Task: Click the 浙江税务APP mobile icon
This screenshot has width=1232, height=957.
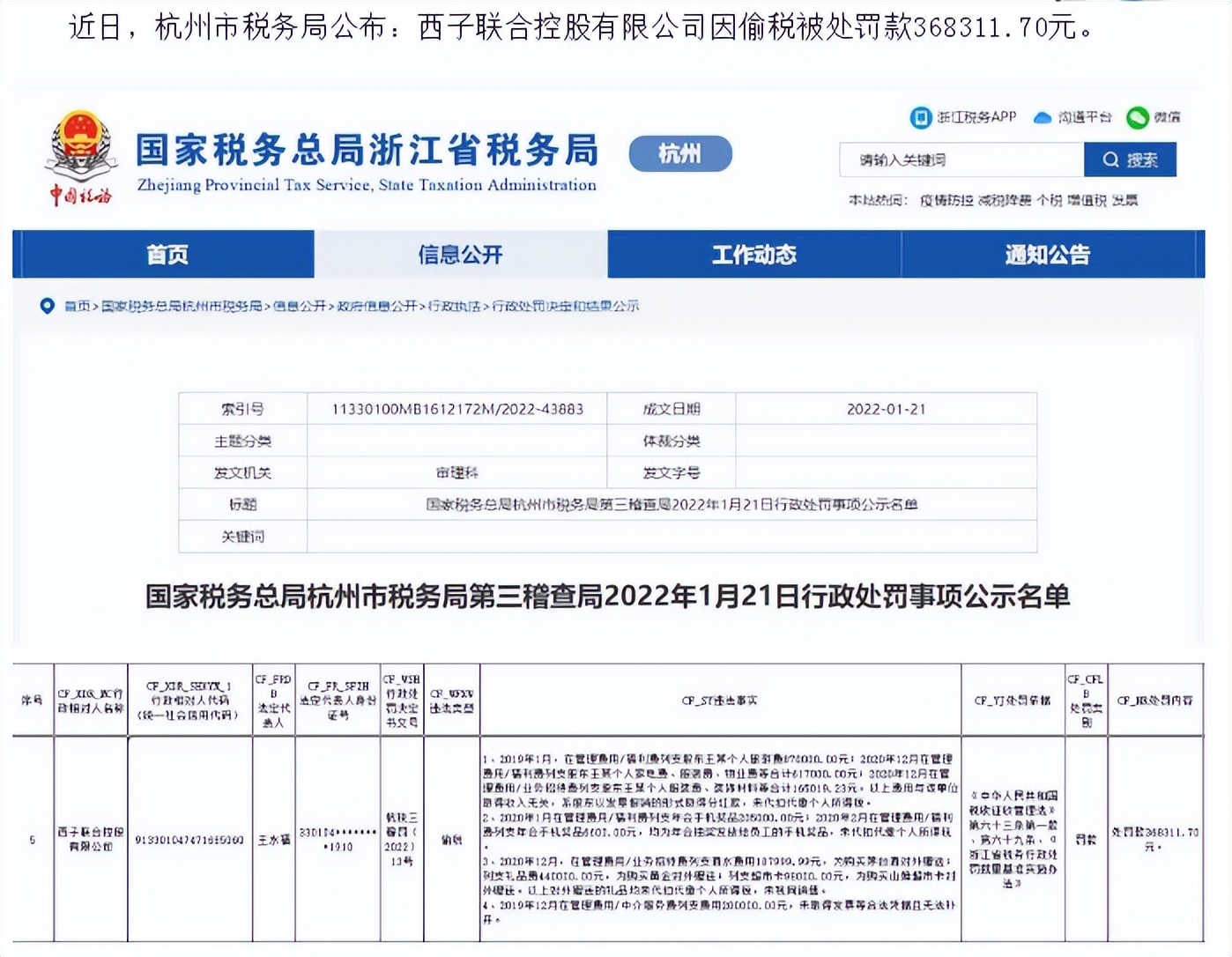Action: pyautogui.click(x=922, y=116)
